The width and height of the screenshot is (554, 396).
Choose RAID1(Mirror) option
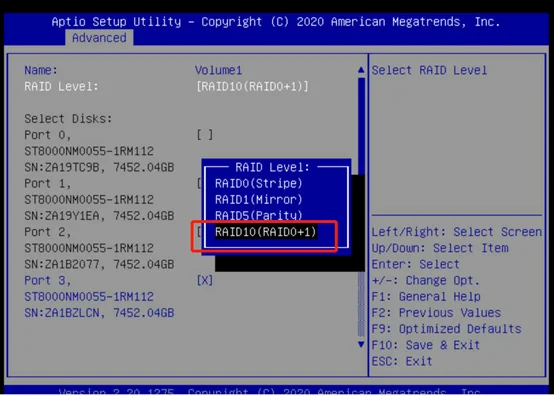[259, 200]
